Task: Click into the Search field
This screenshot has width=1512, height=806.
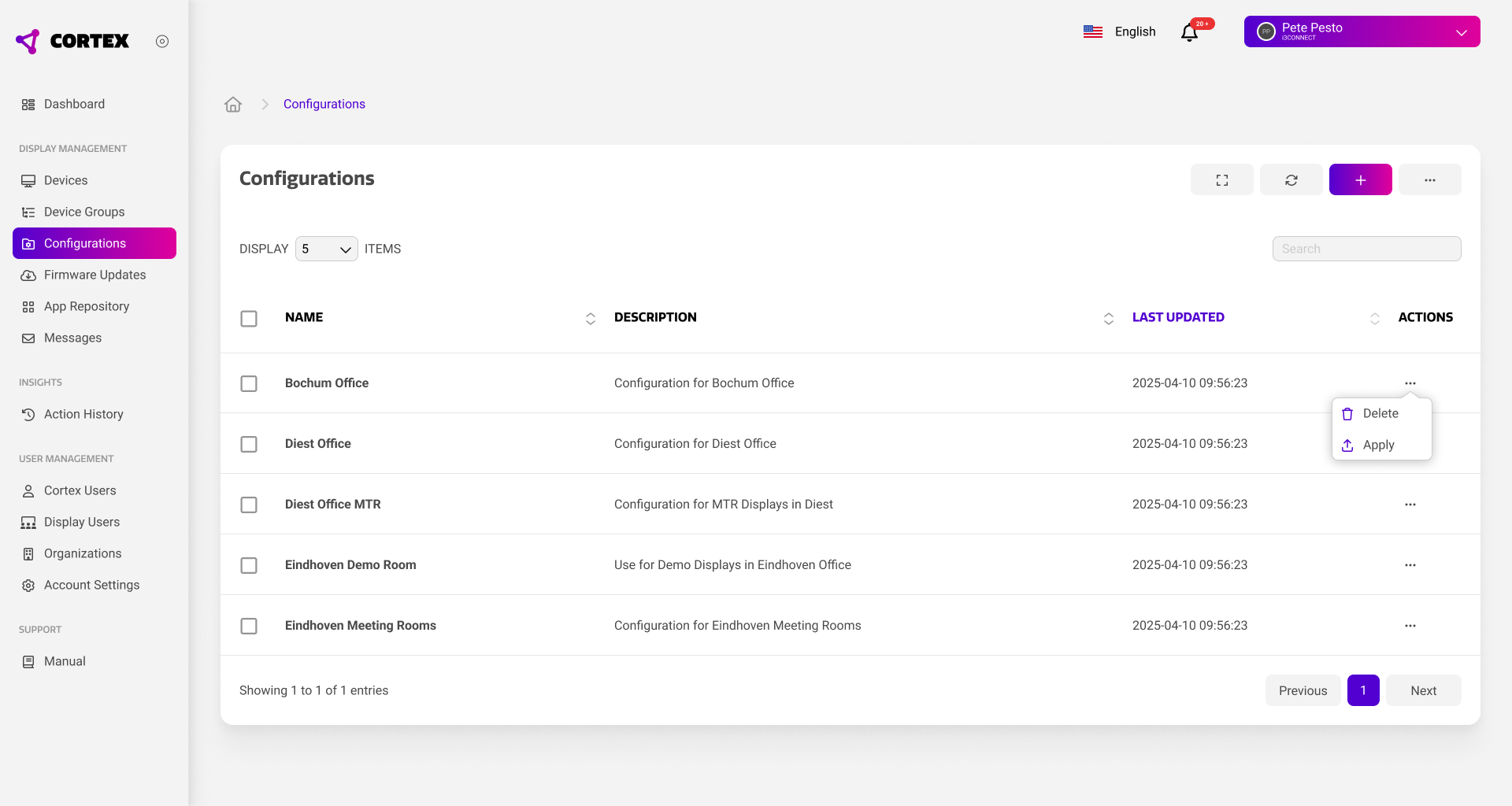Action: tap(1366, 250)
